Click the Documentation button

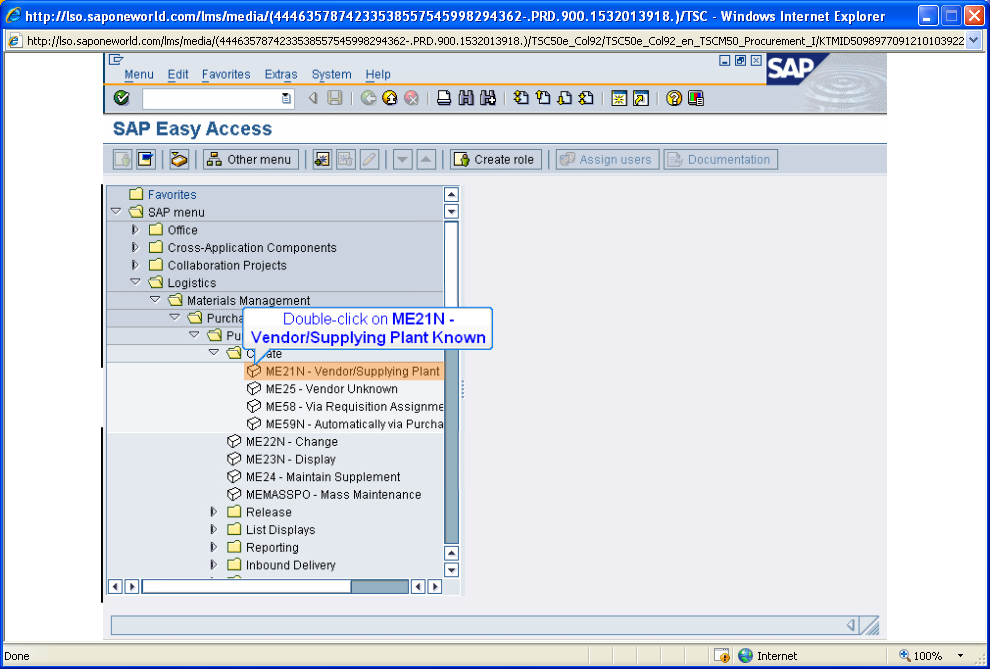[720, 160]
